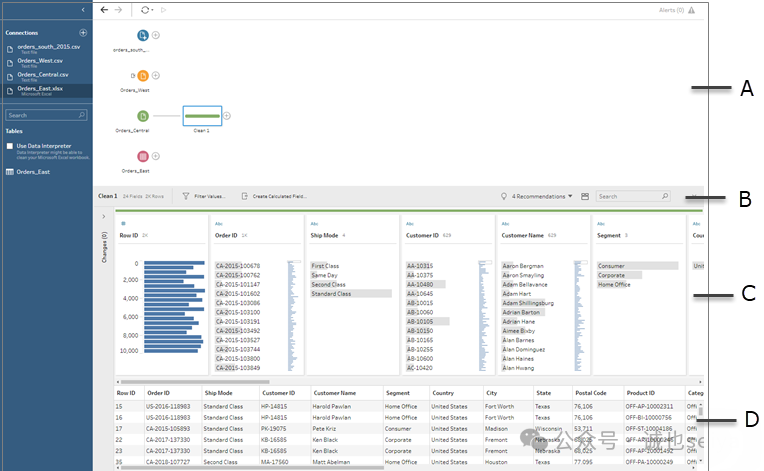Viewport: 764px width, 471px height.
Task: Select the Clean 1 step
Action: click(202, 116)
